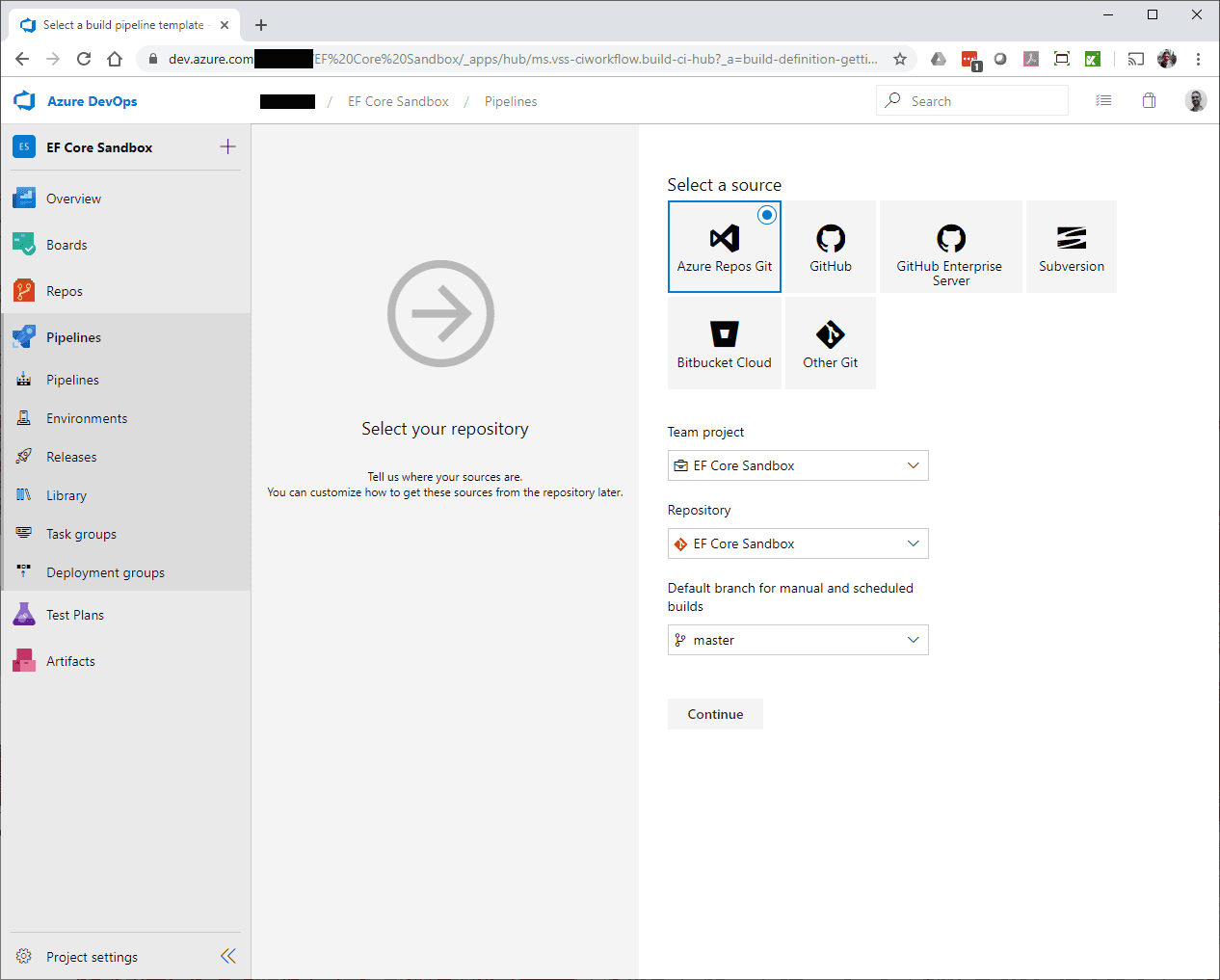The image size is (1220, 980).
Task: Open the default branch master dropdown
Action: [x=798, y=640]
